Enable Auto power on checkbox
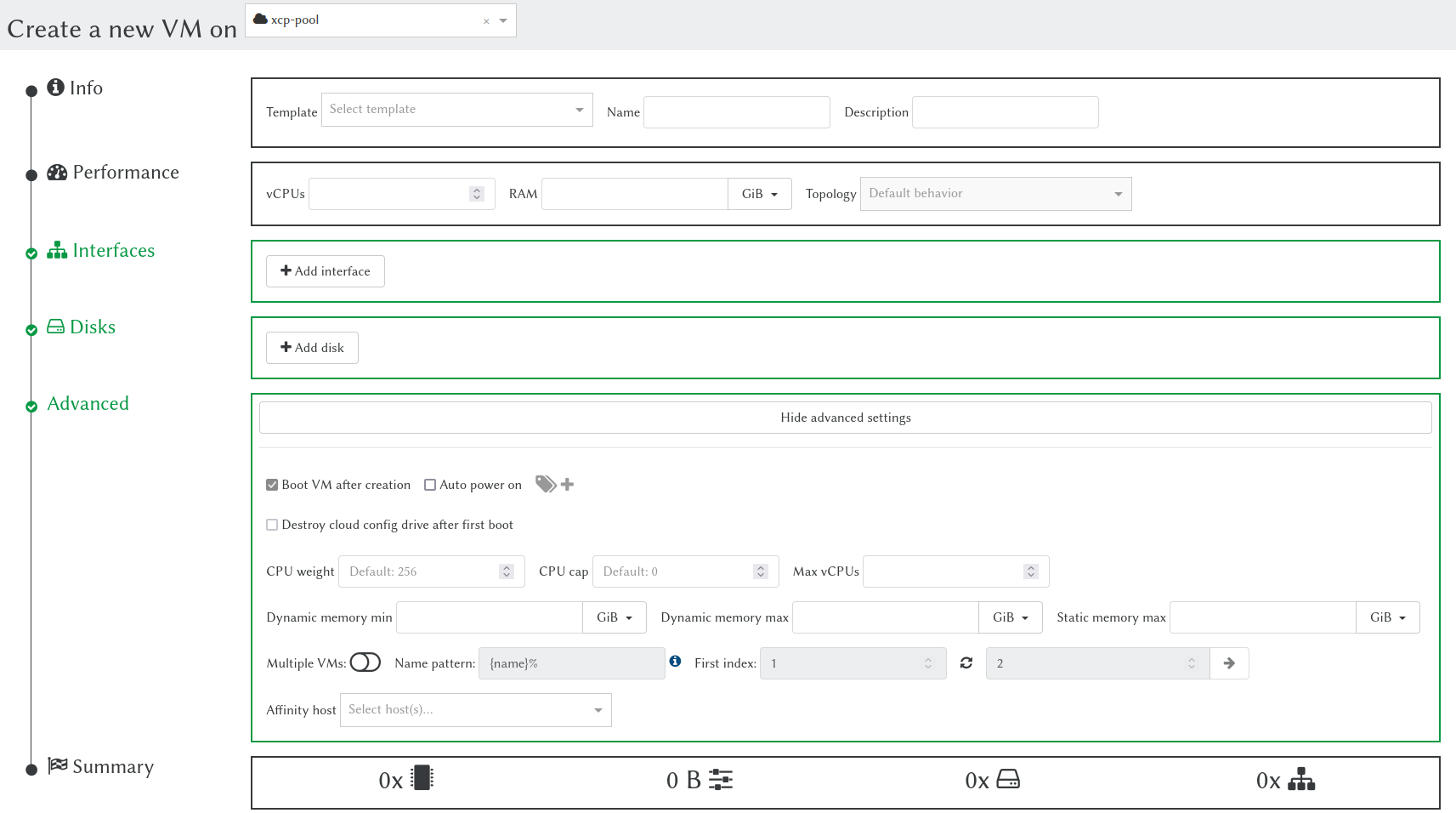 point(430,485)
